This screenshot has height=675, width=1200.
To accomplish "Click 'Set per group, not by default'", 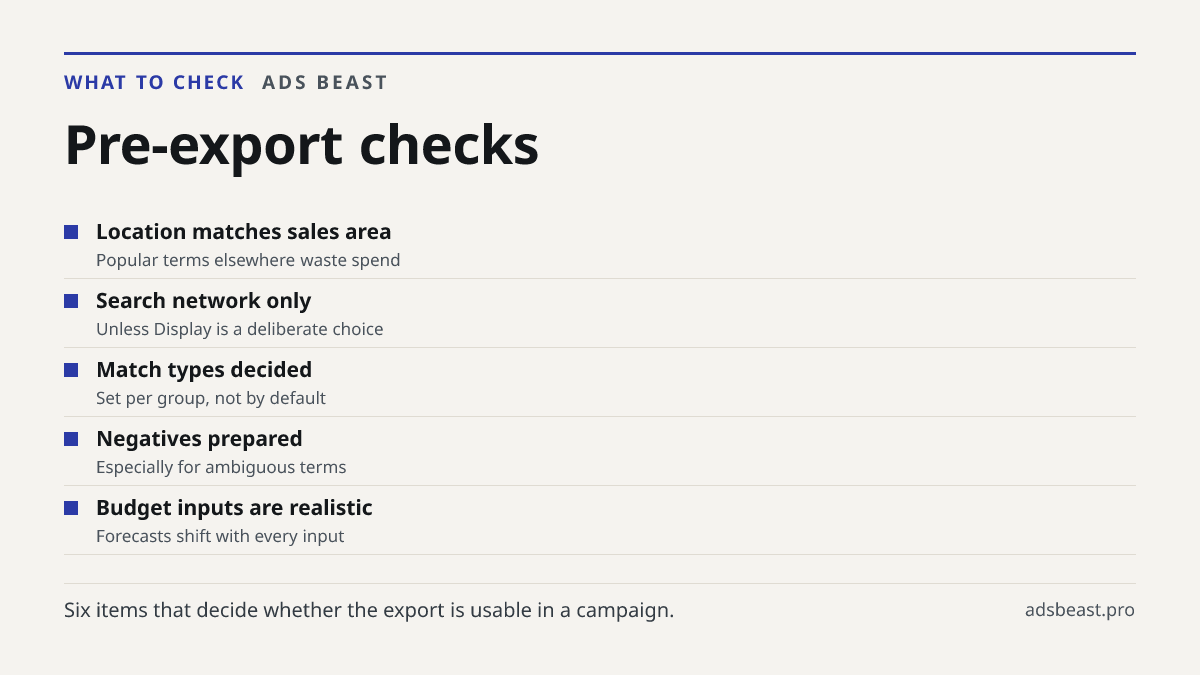I will pyautogui.click(x=211, y=398).
